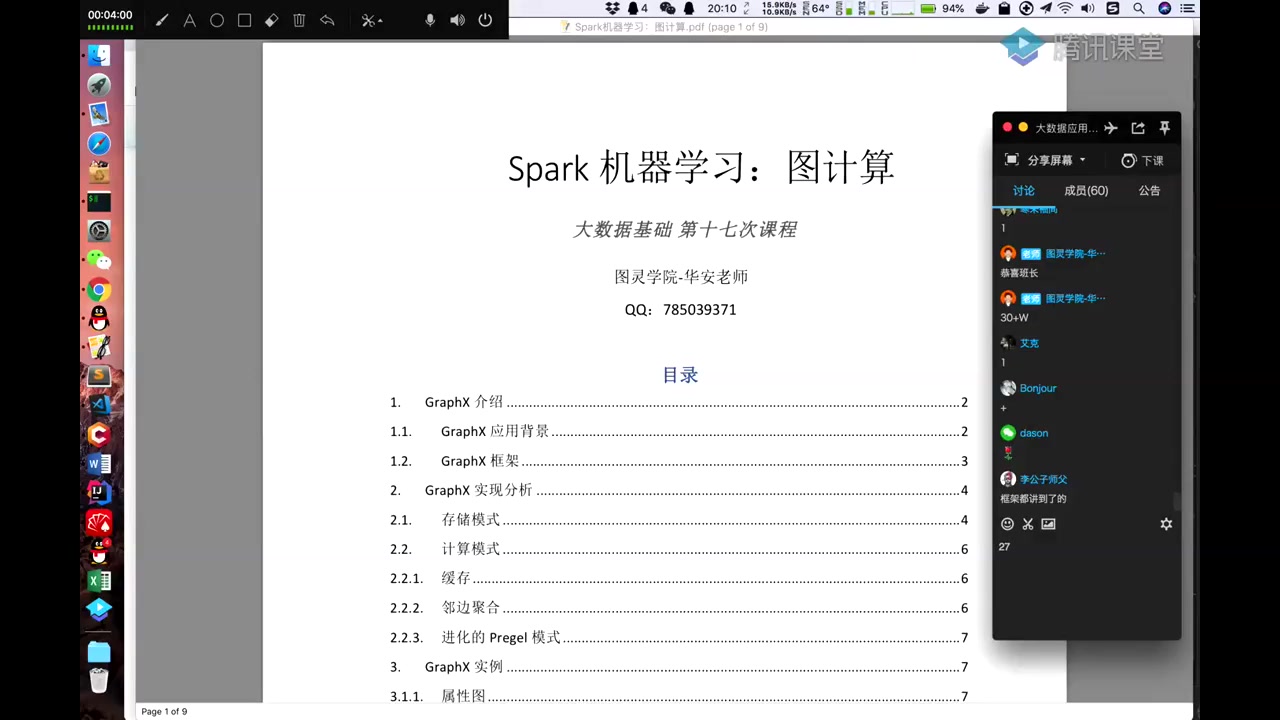Pin the classroom chat window
The height and width of the screenshot is (720, 1280).
pos(1165,128)
